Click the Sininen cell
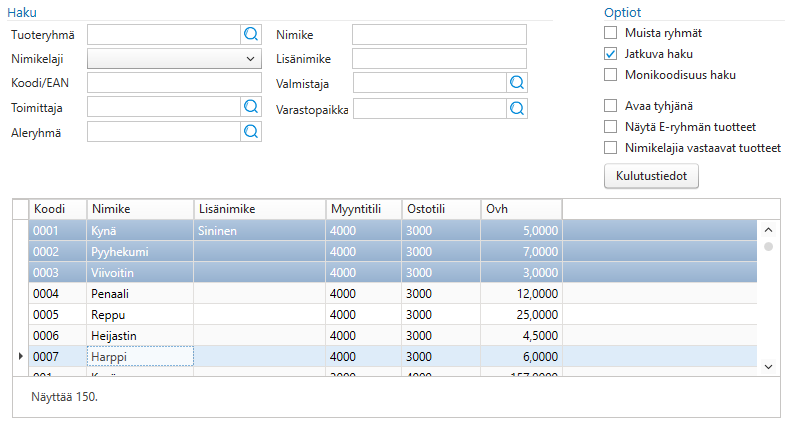This screenshot has height=421, width=785. 259,231
